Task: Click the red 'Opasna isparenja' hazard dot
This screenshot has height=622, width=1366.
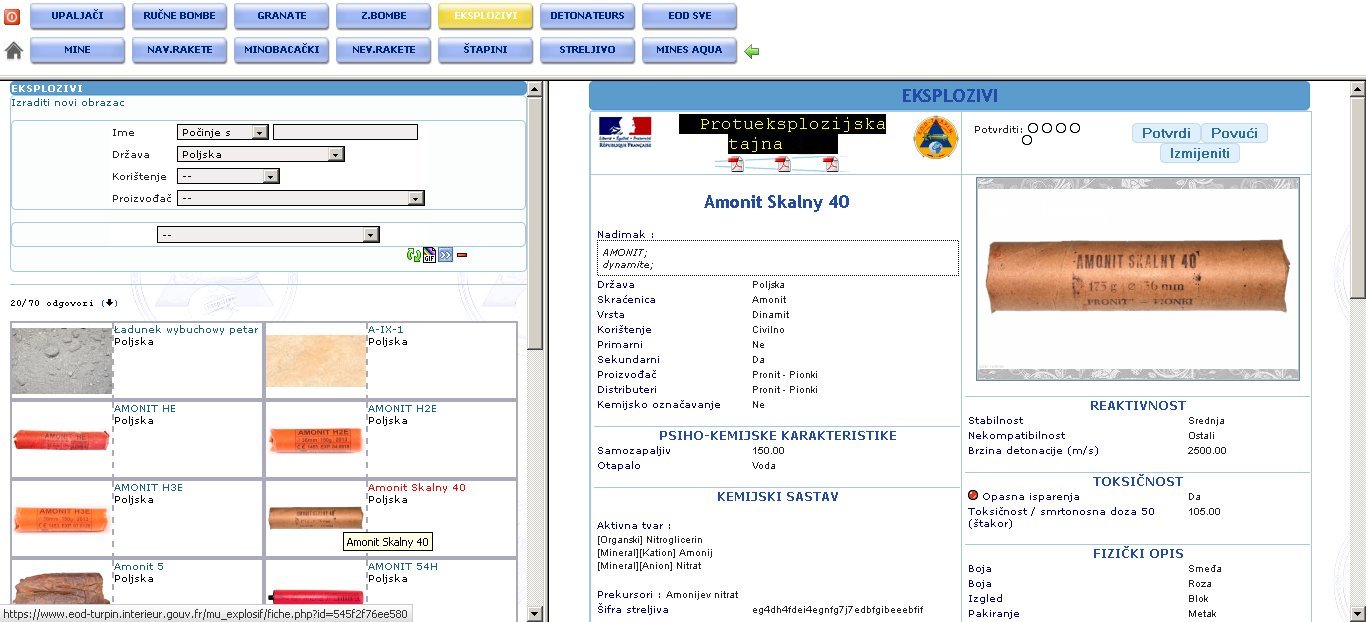Action: coord(973,495)
